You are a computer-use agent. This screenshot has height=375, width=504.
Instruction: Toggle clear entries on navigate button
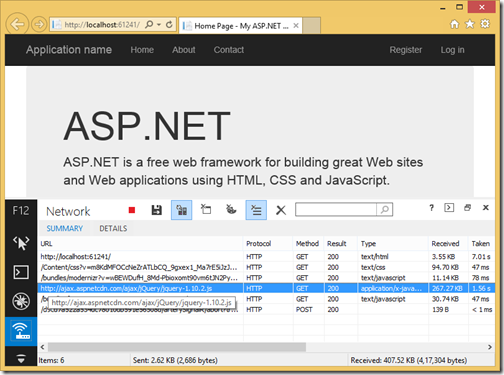(256, 210)
